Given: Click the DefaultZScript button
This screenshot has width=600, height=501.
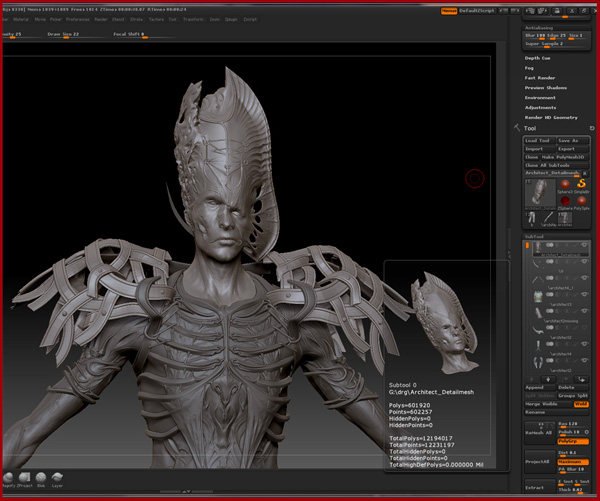Looking at the screenshot, I should (x=477, y=11).
